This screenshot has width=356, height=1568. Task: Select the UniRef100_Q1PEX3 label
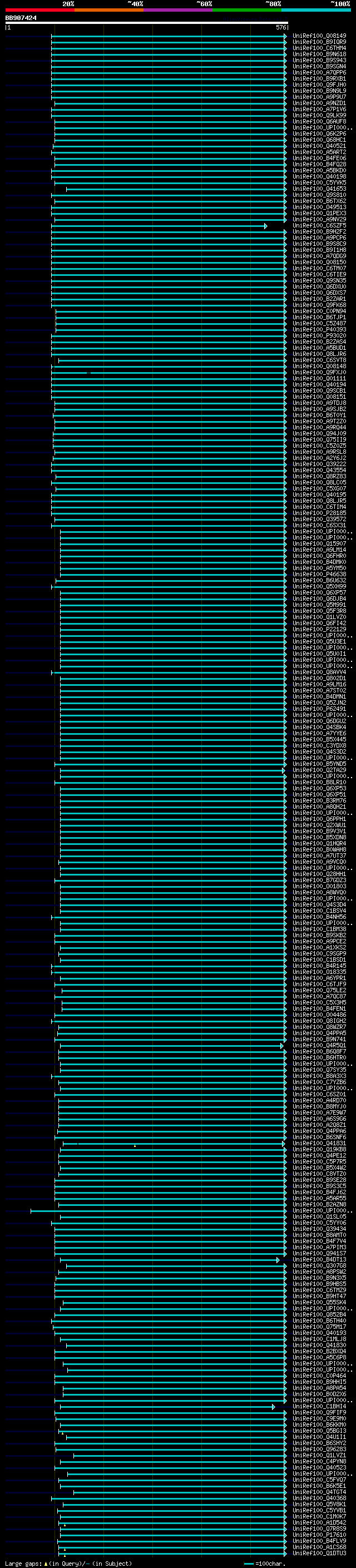point(319,214)
